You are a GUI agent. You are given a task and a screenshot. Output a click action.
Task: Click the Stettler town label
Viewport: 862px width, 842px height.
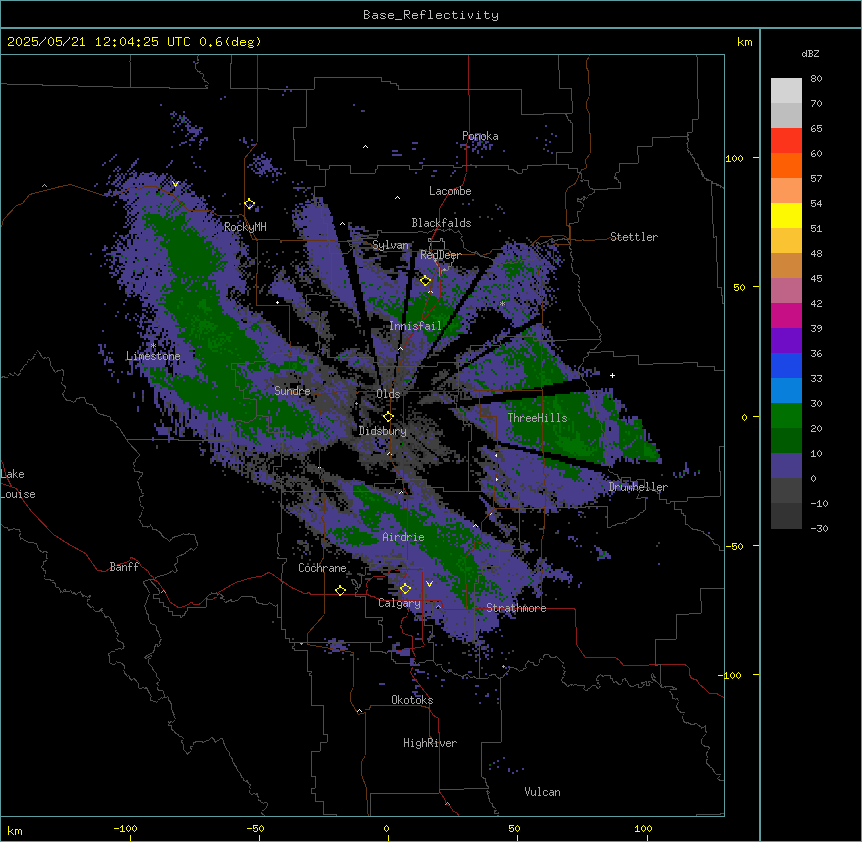click(x=634, y=237)
